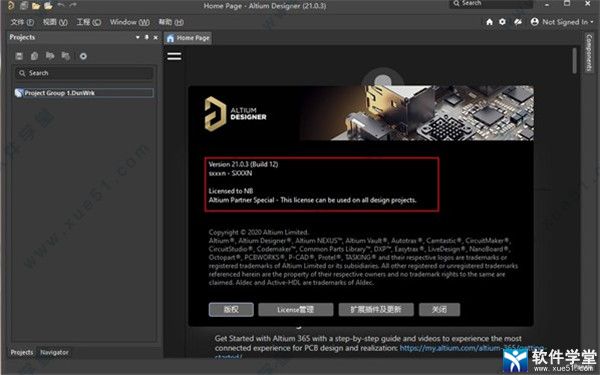This screenshot has width=600, height=375.
Task: Open the 视图 (V) menu
Action: tap(55, 22)
